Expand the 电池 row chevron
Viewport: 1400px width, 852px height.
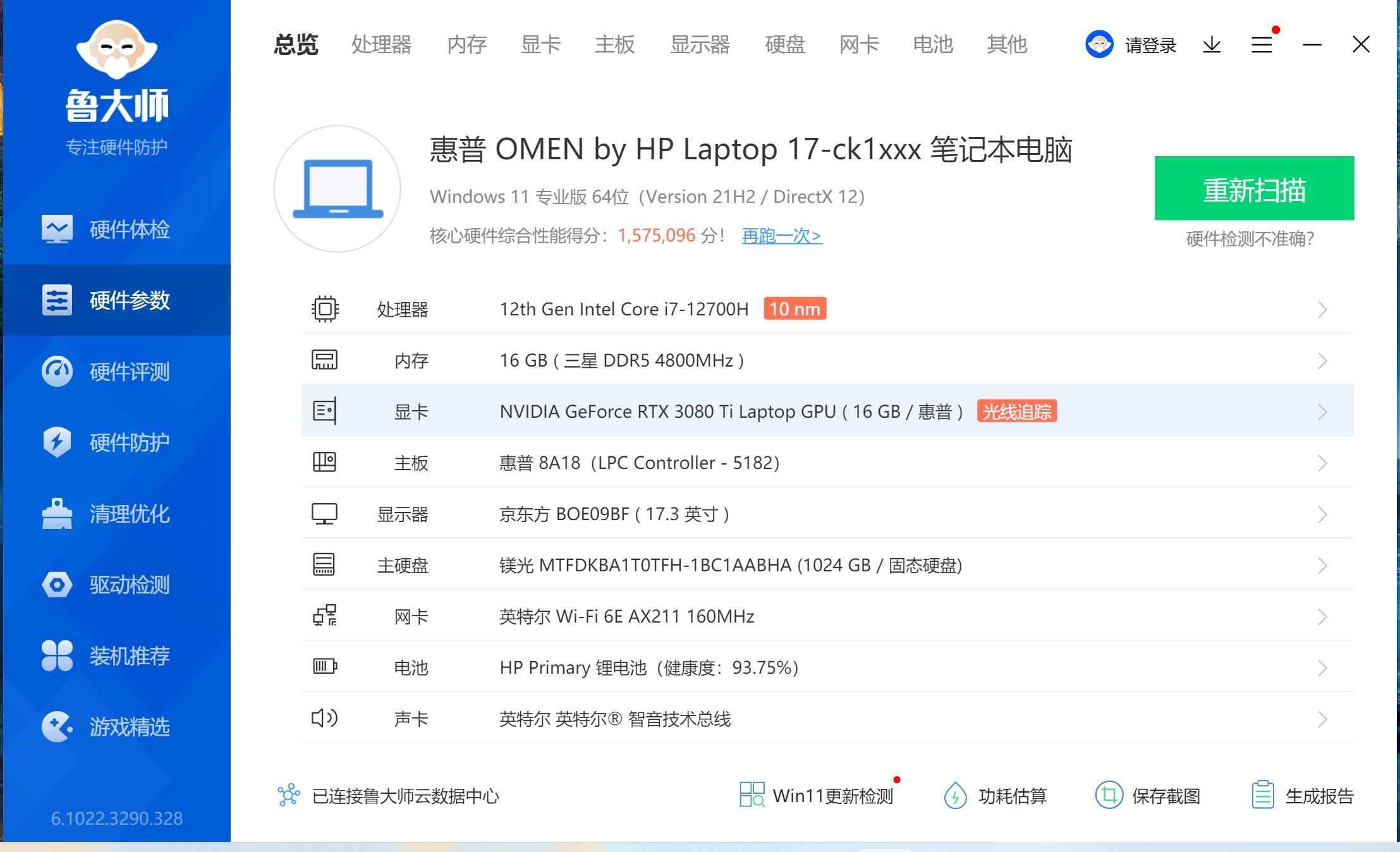coord(1322,668)
